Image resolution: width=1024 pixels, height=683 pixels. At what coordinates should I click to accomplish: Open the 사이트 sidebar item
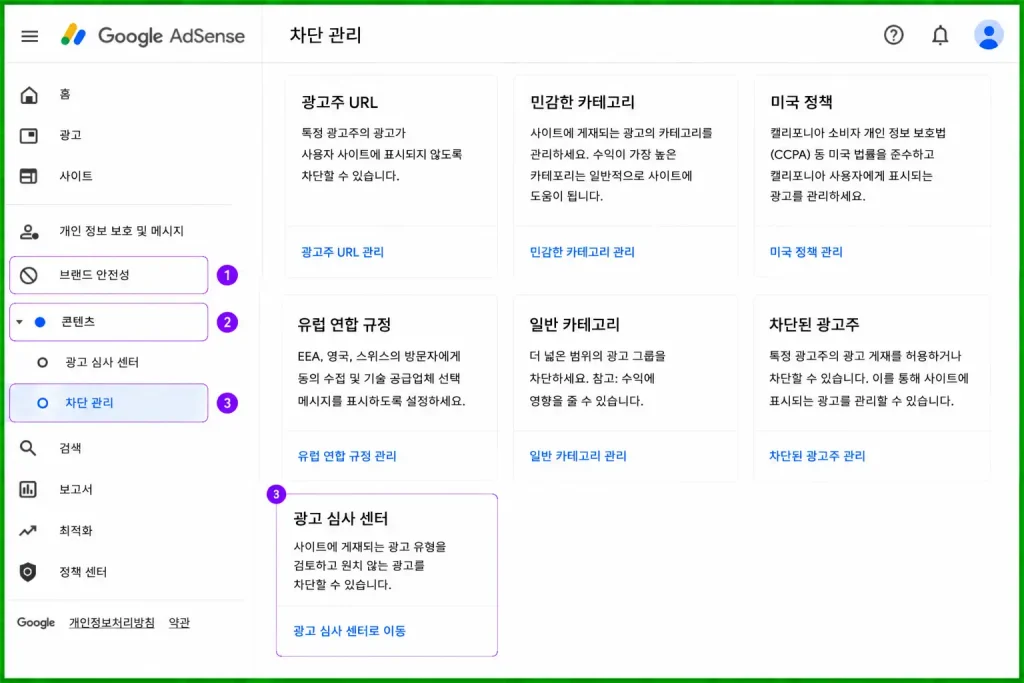pos(76,176)
